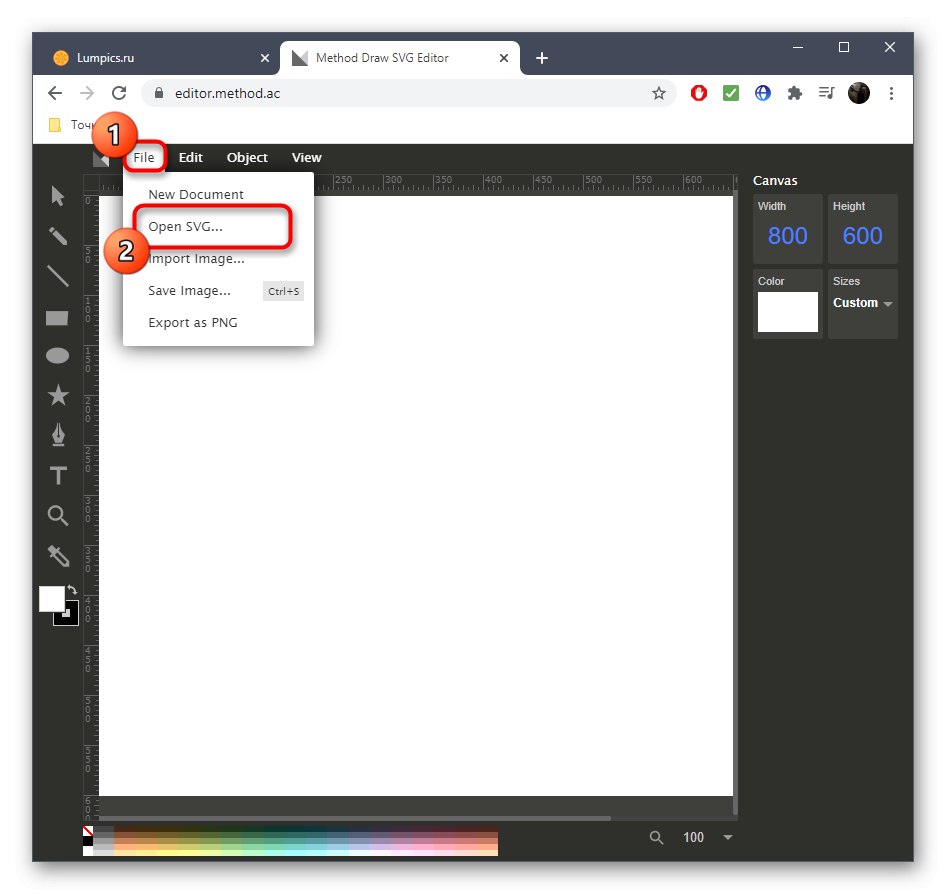Swap fill and stroke colors

72,589
